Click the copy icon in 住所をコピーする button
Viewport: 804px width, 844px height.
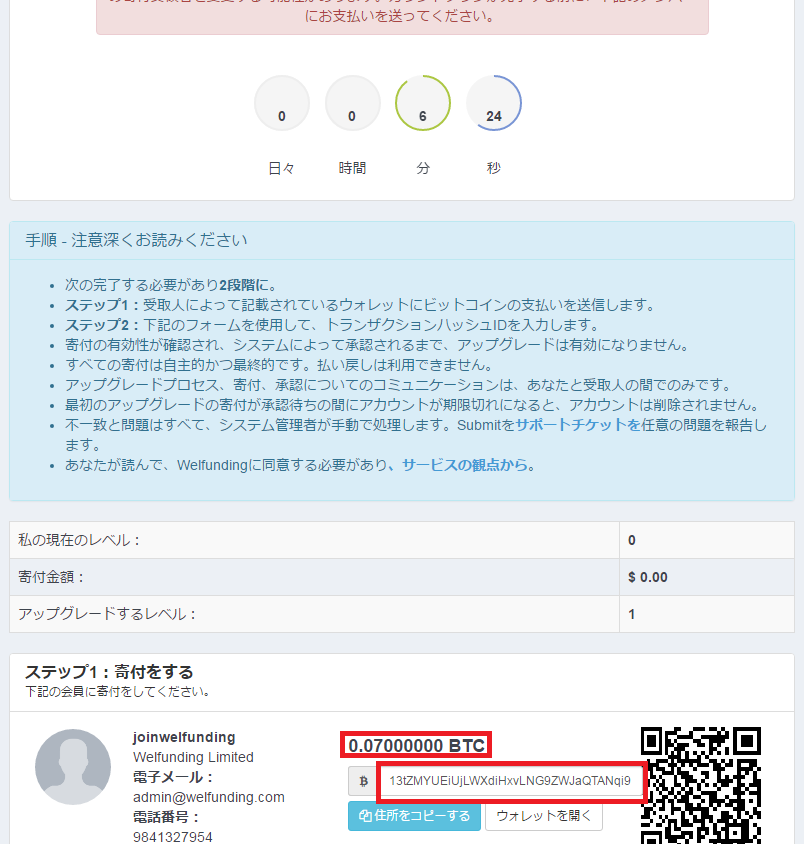coord(365,817)
